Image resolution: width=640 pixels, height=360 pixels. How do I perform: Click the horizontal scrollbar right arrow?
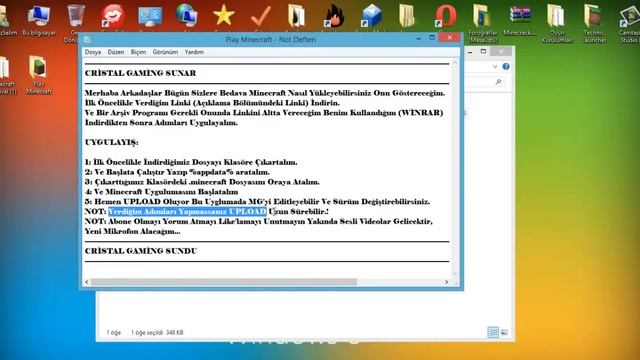[x=447, y=282]
